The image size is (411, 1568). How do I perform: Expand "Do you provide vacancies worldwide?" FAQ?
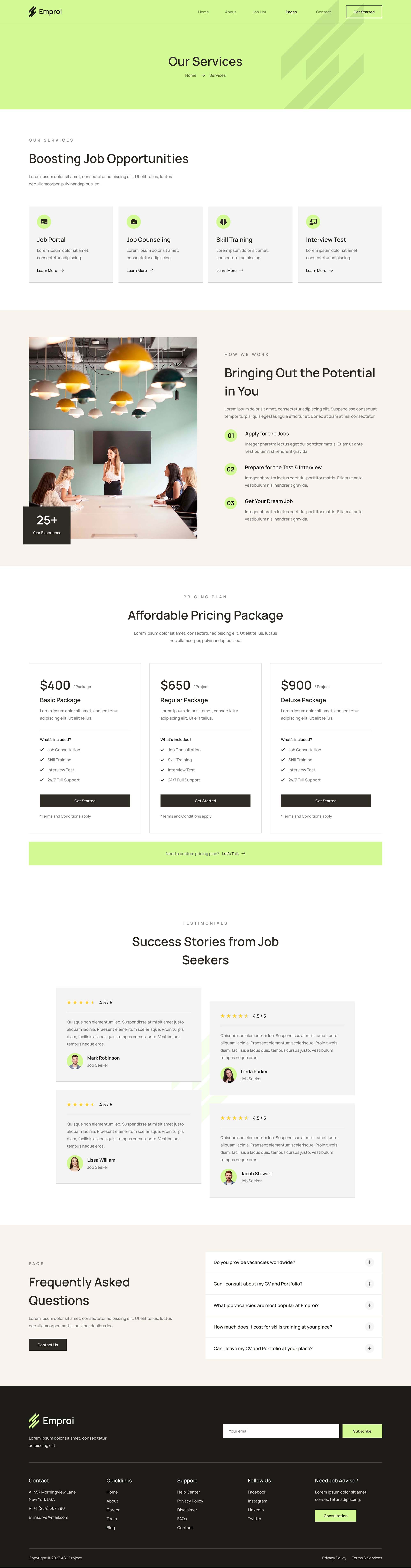pyautogui.click(x=370, y=1262)
